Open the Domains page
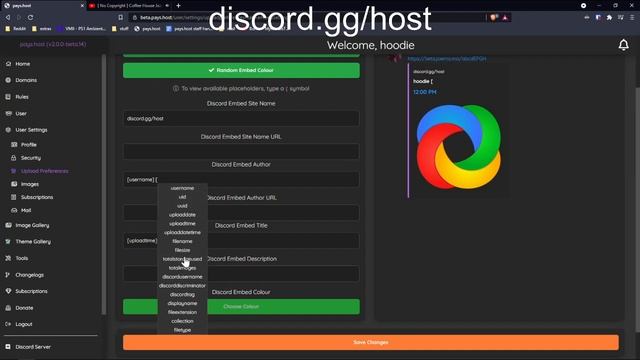 tap(21, 80)
